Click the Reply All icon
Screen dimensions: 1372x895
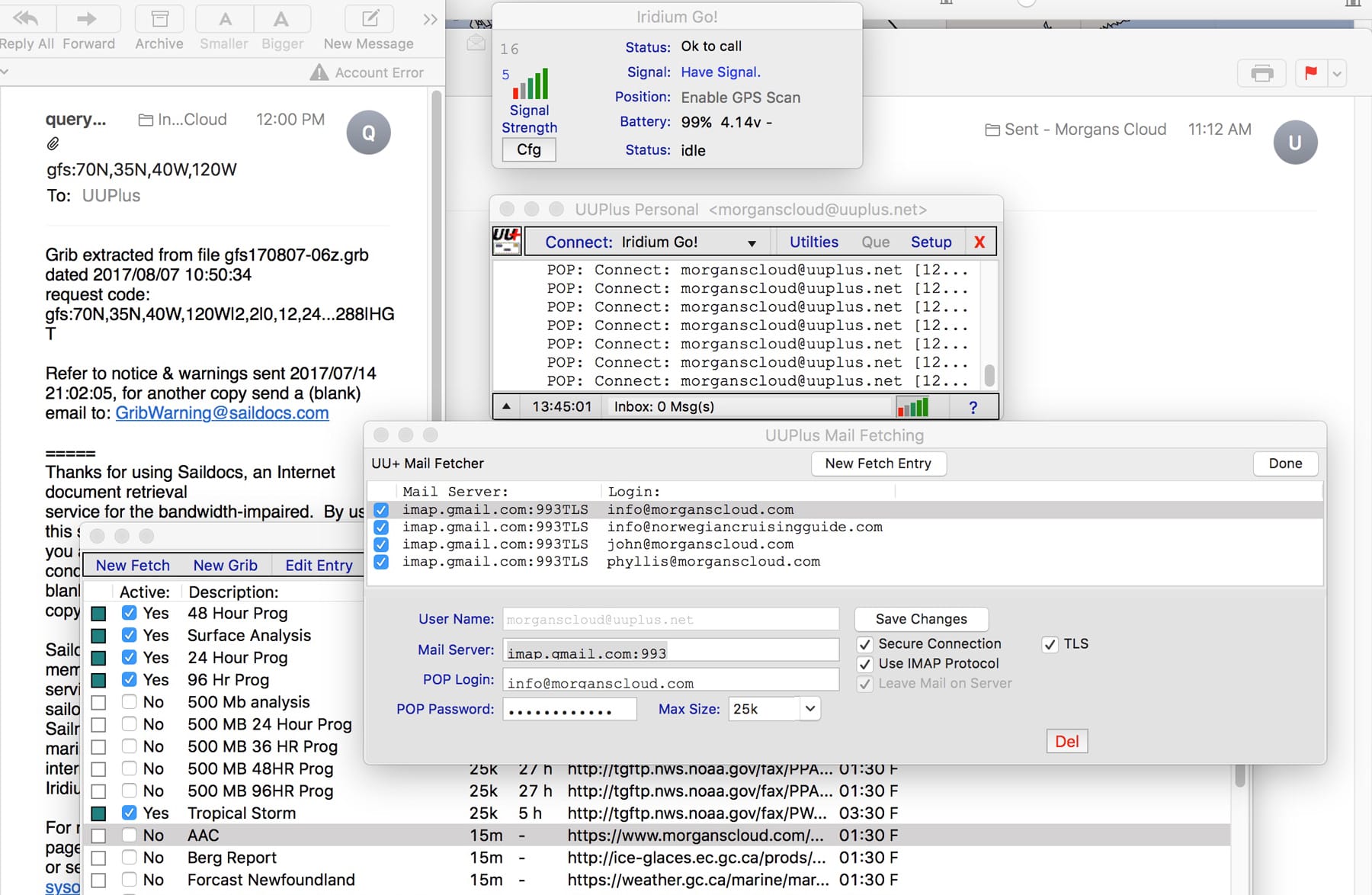26,19
